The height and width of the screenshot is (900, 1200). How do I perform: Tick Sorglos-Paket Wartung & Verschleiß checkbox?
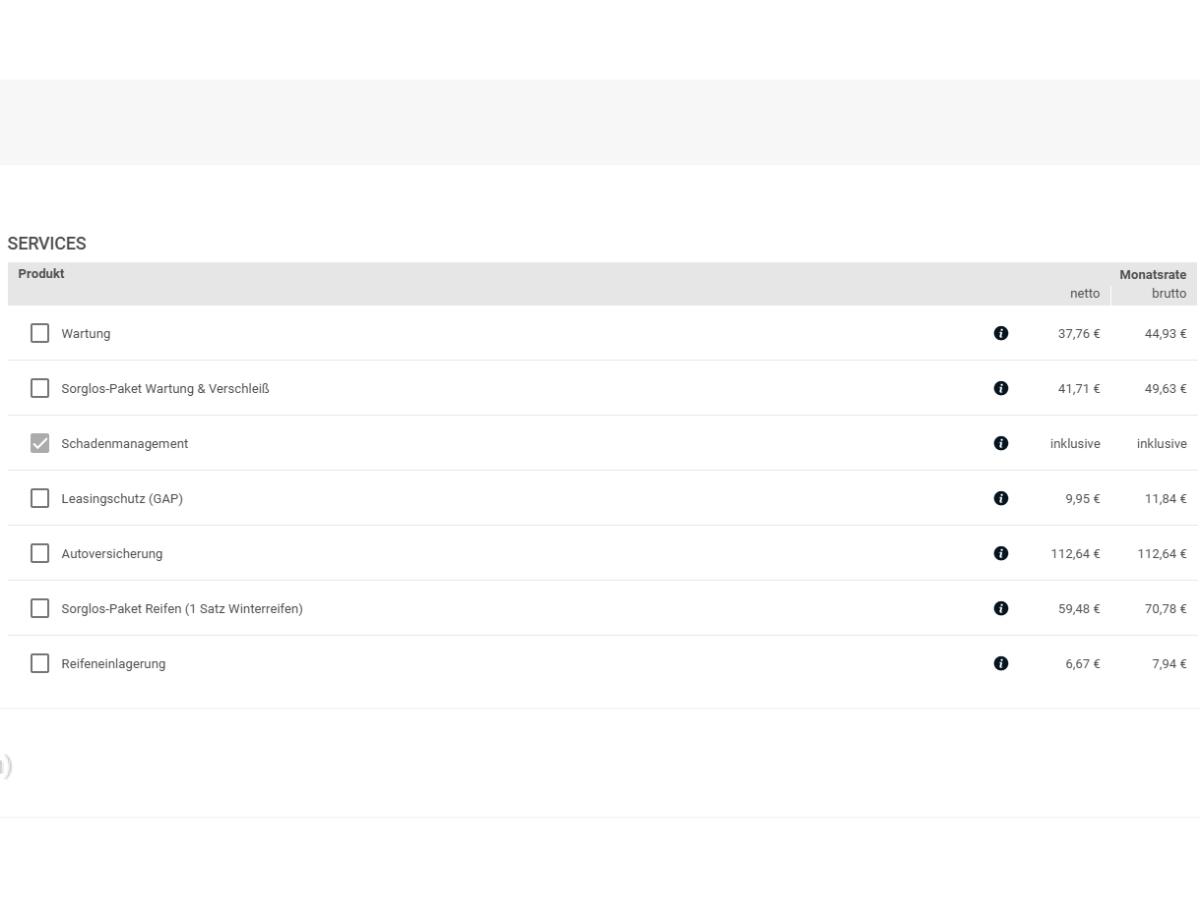click(x=40, y=388)
